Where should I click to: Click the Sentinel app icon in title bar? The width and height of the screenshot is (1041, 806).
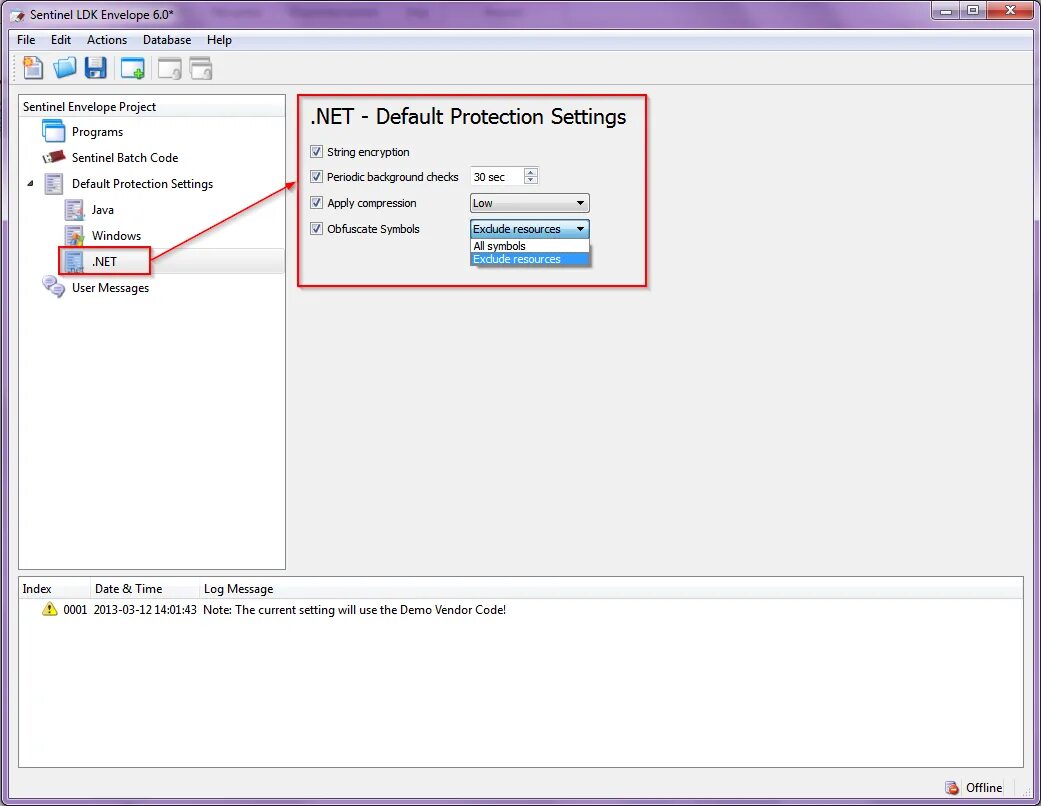(17, 15)
